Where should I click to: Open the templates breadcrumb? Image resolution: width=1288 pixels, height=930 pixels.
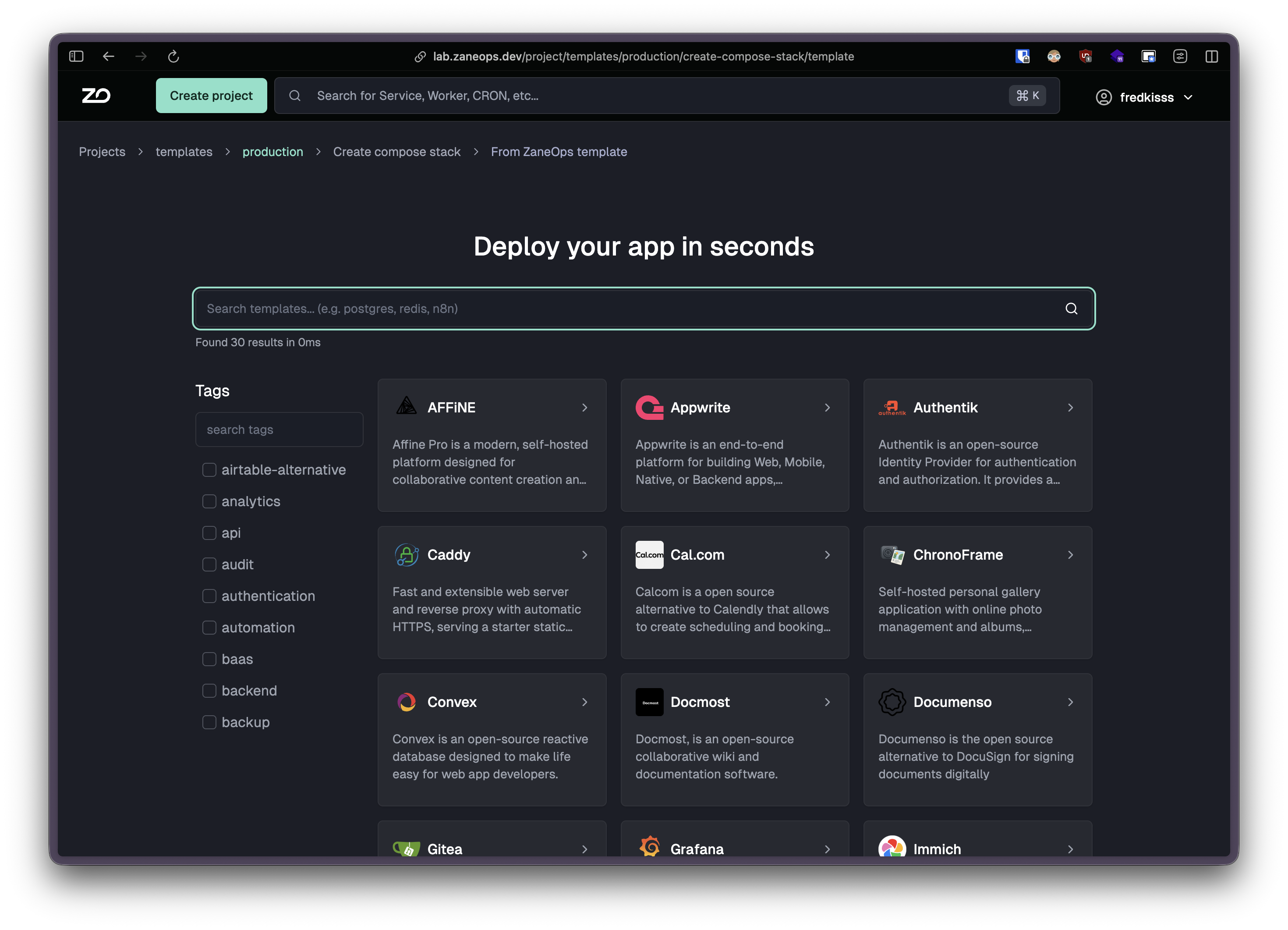[x=184, y=152]
